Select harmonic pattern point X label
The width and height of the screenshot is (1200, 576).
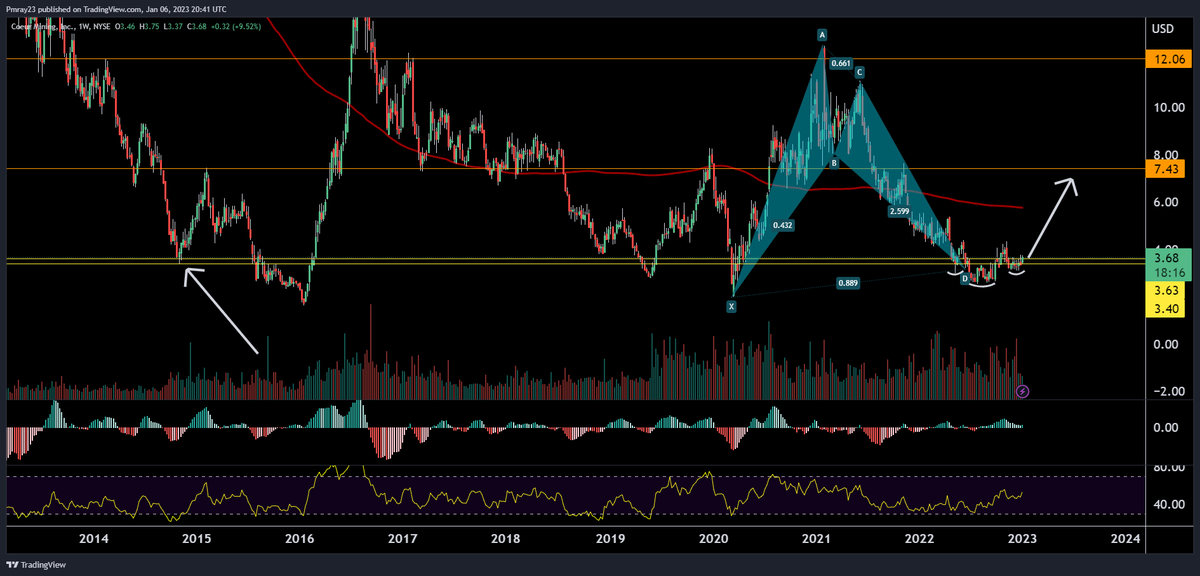click(x=731, y=306)
